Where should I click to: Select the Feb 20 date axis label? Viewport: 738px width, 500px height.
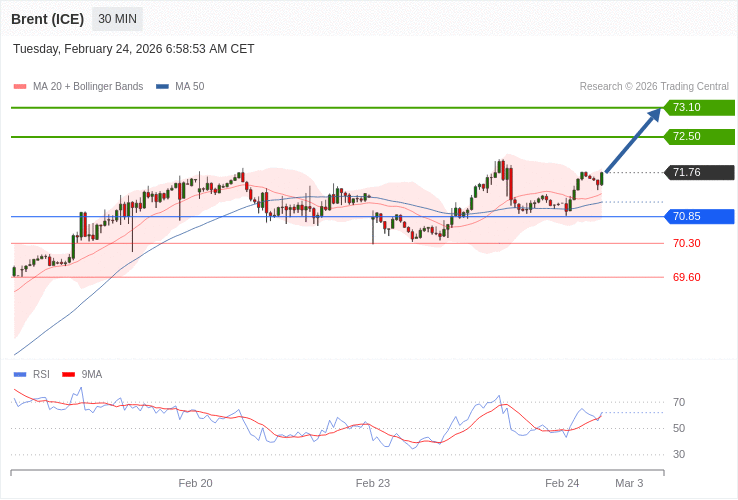(x=195, y=483)
